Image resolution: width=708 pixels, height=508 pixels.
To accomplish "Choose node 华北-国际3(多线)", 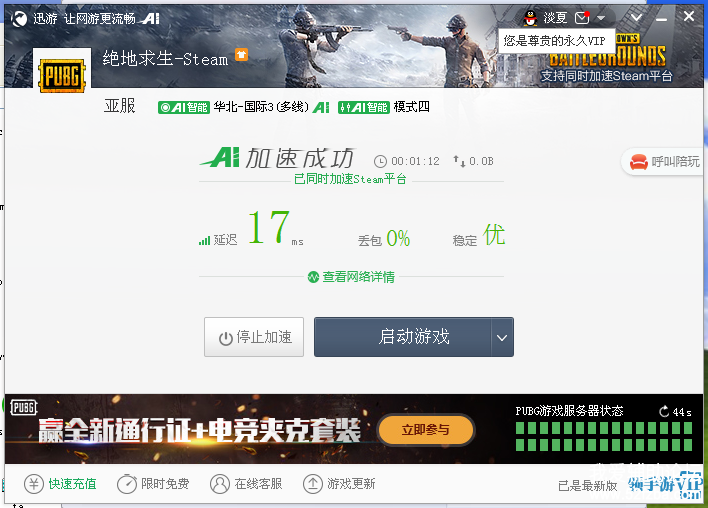I will (261, 107).
